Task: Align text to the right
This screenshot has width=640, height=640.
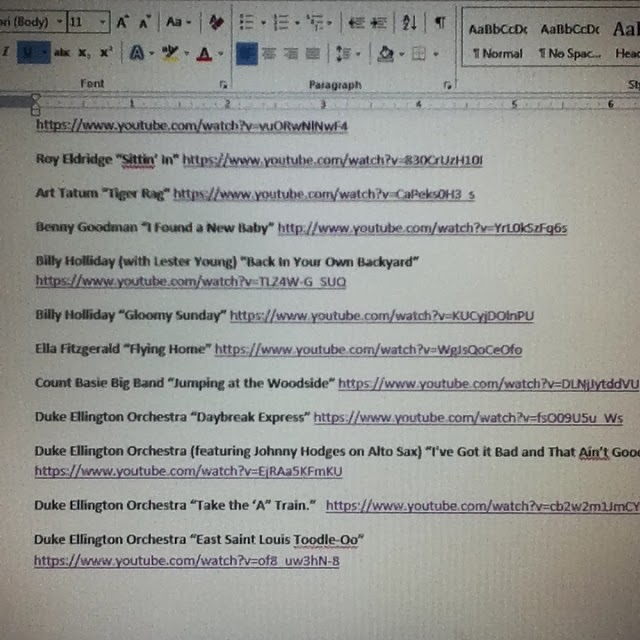Action: (291, 53)
